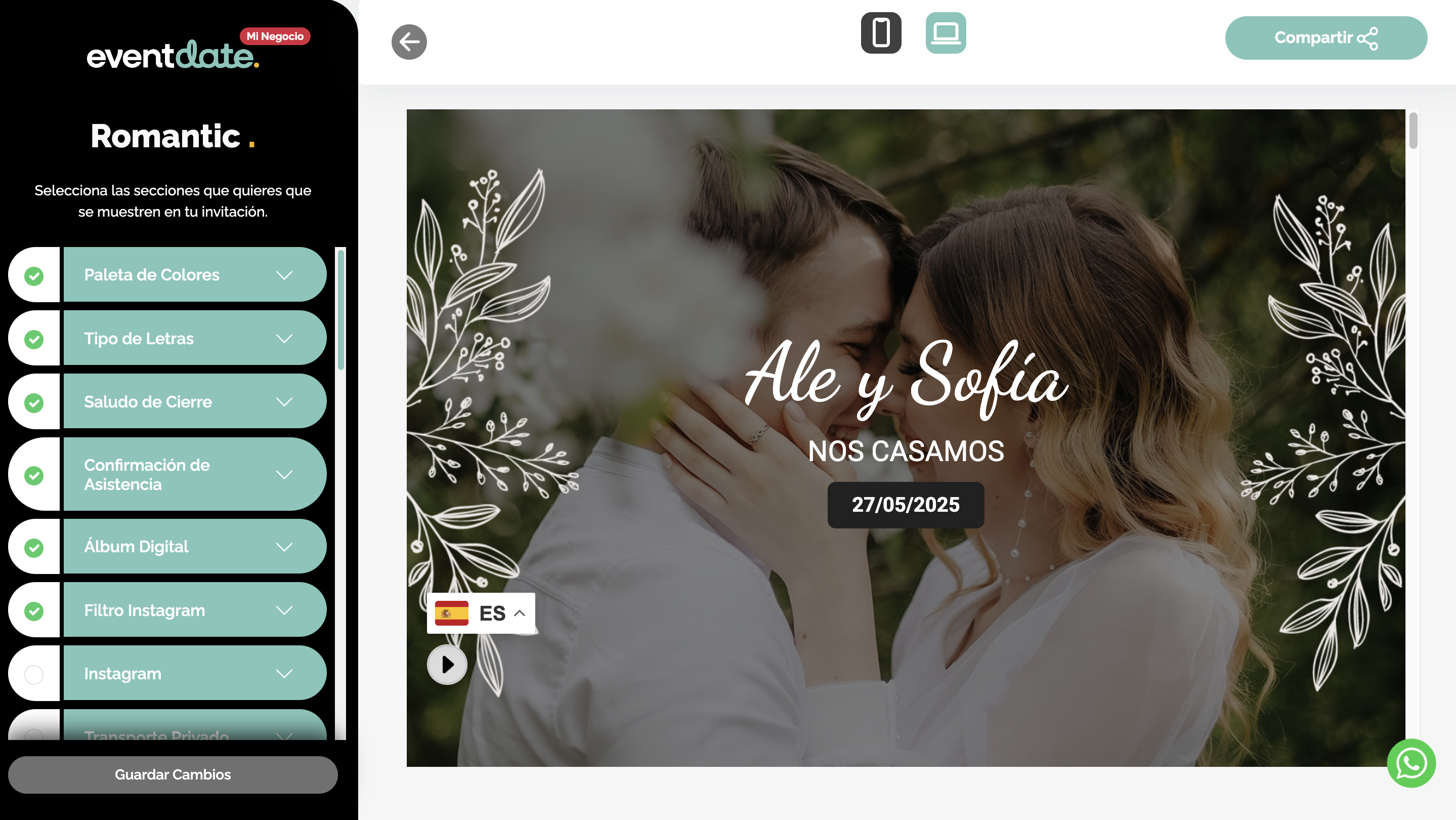Click the back arrow icon
Screen dimensions: 1456x820
(x=409, y=42)
